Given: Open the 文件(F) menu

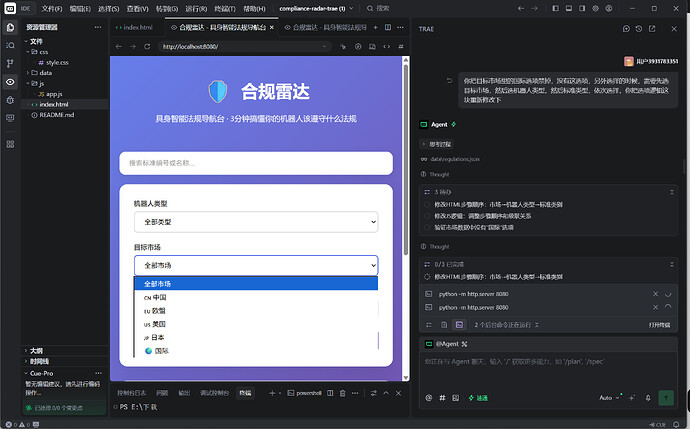Looking at the screenshot, I should pyautogui.click(x=52, y=8).
